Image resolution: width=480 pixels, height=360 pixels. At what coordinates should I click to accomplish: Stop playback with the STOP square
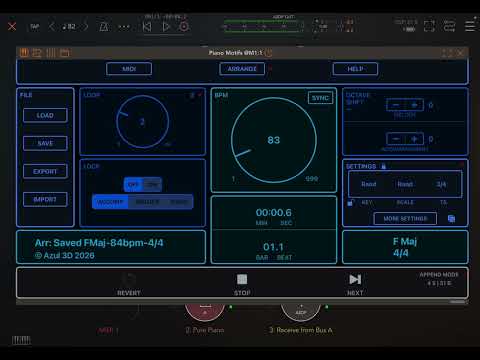click(x=242, y=279)
